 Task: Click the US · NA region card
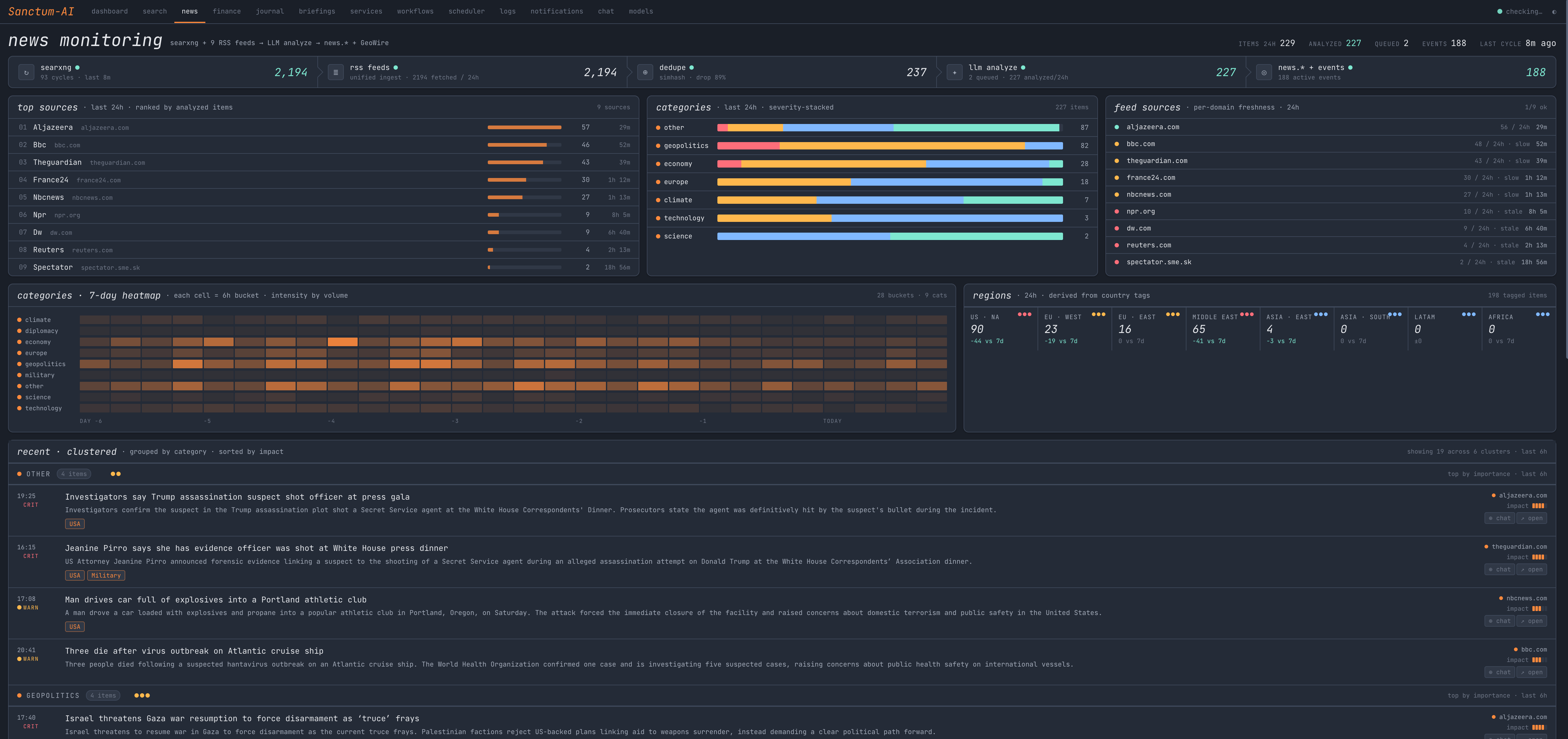(x=1001, y=329)
